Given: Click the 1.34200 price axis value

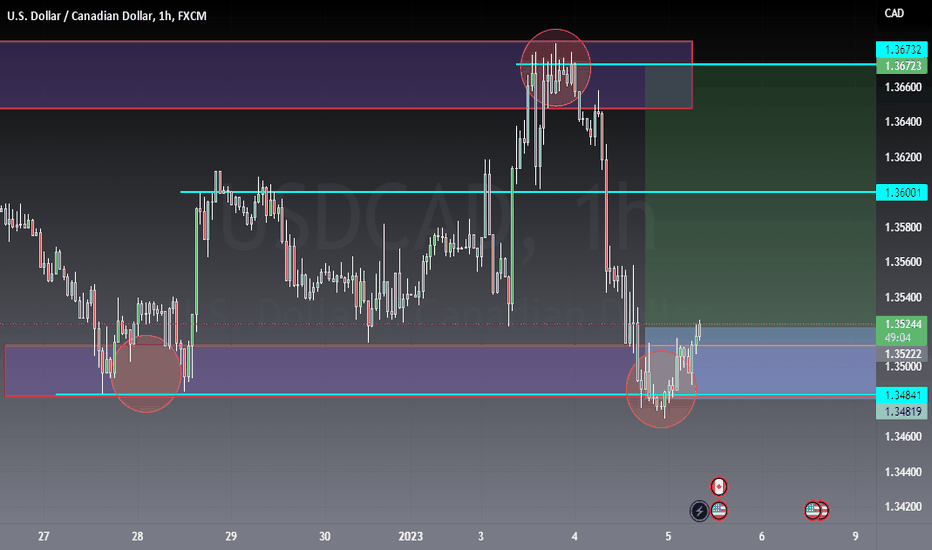Looking at the screenshot, I should [903, 507].
